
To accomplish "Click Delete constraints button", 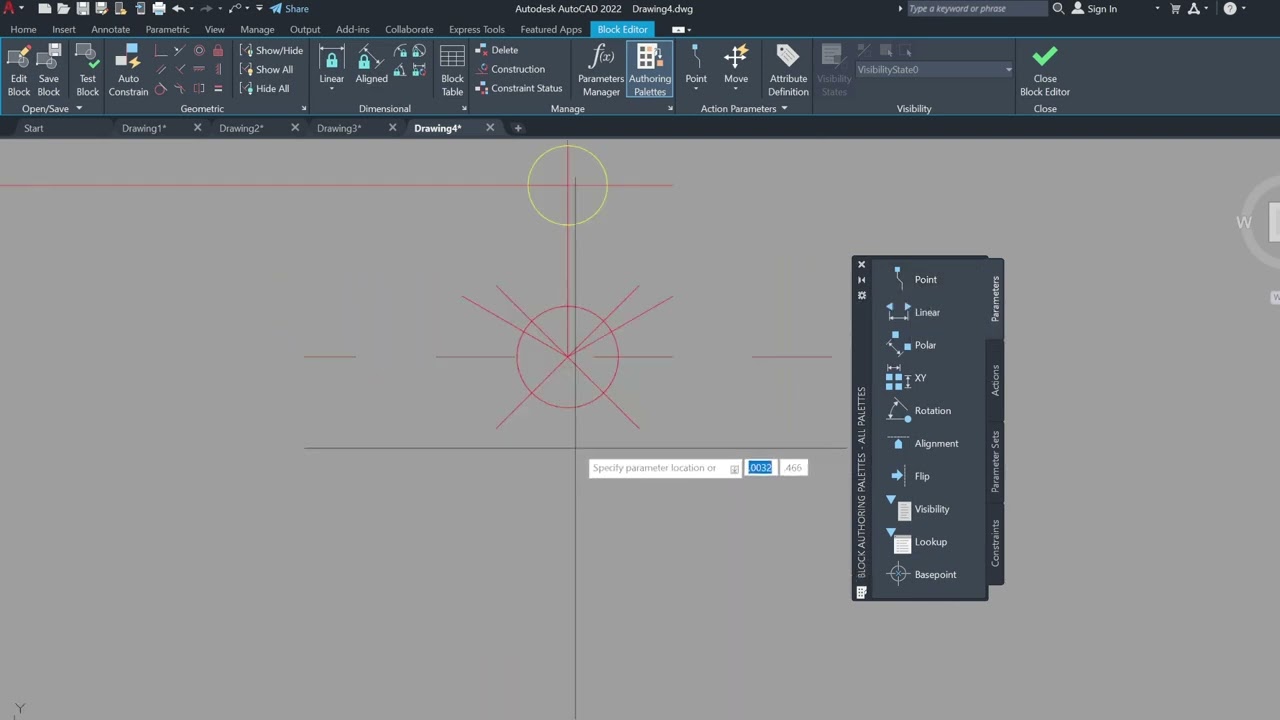I will [497, 50].
